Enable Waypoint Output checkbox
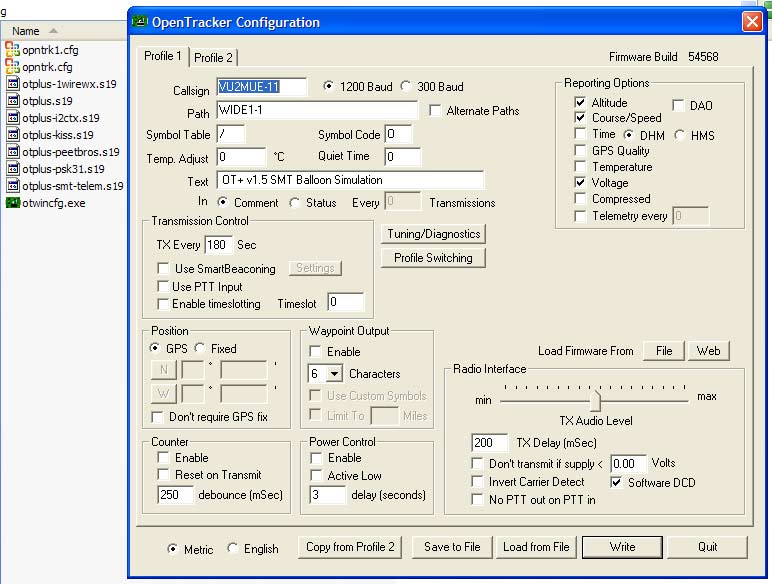 point(315,352)
